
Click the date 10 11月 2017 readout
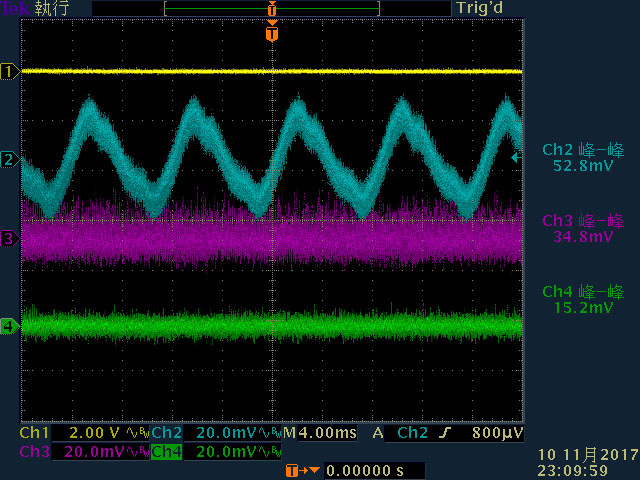pos(588,455)
